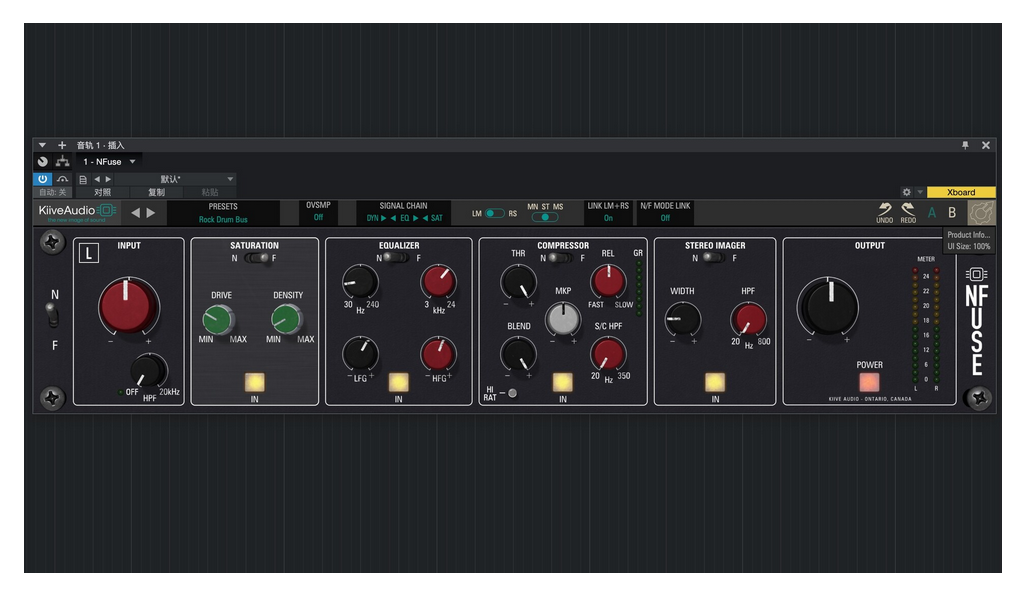This screenshot has height=594, width=1016.
Task: Click the yellow Xboard button
Action: tap(961, 192)
